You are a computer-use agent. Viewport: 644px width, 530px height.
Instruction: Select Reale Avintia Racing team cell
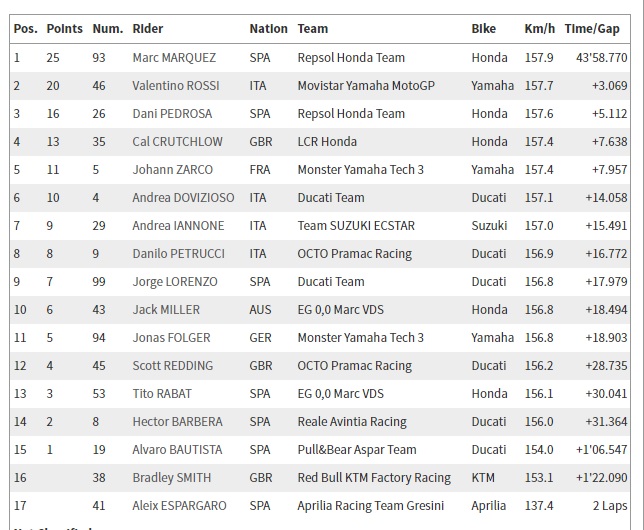click(x=352, y=422)
